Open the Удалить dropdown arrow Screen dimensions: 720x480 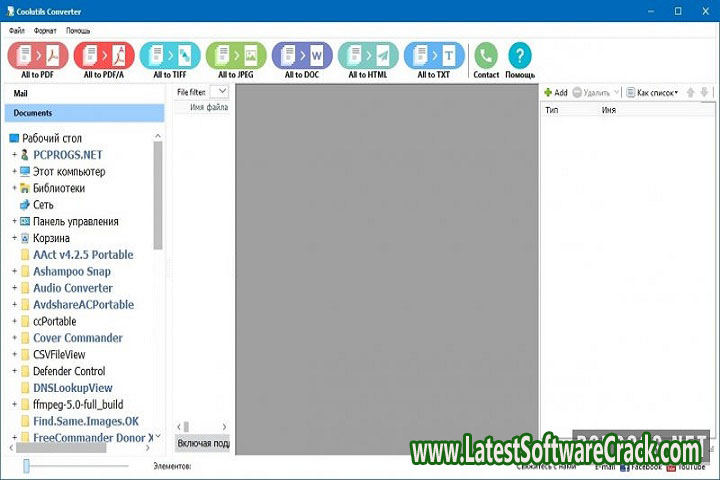coord(616,92)
